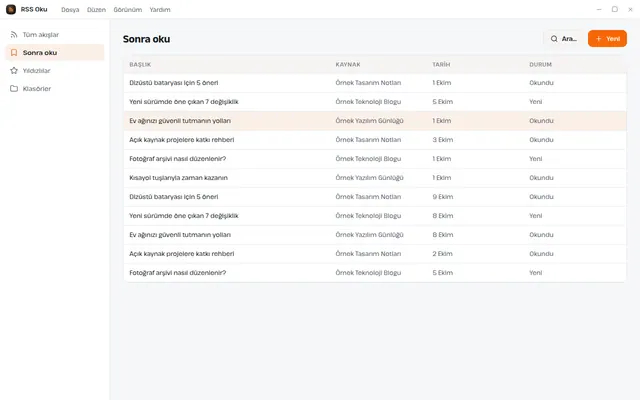Create a new item with the Yeni button
The width and height of the screenshot is (640, 400).
pyautogui.click(x=607, y=39)
